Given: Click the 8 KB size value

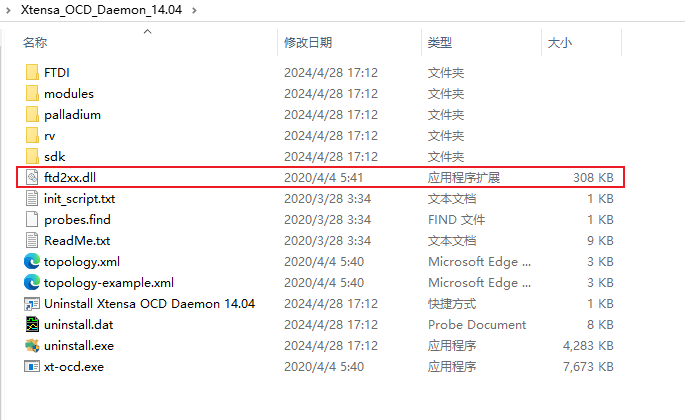Looking at the screenshot, I should click(x=600, y=325).
